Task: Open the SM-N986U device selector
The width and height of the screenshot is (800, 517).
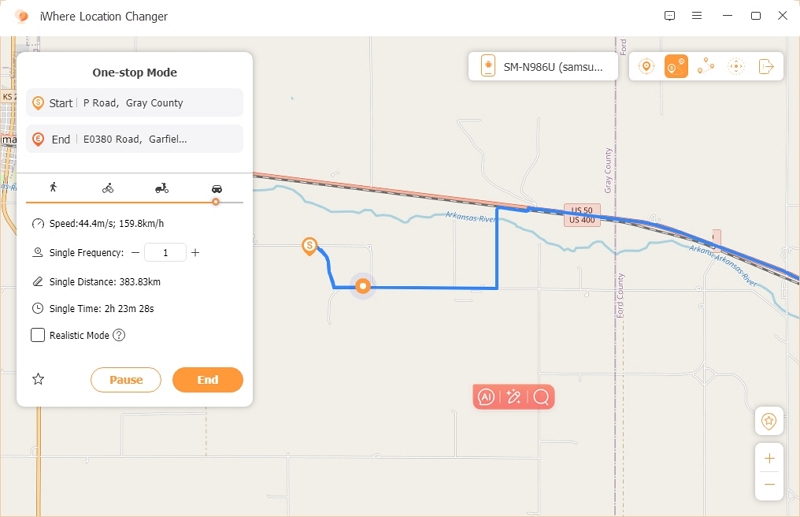Action: coord(543,66)
